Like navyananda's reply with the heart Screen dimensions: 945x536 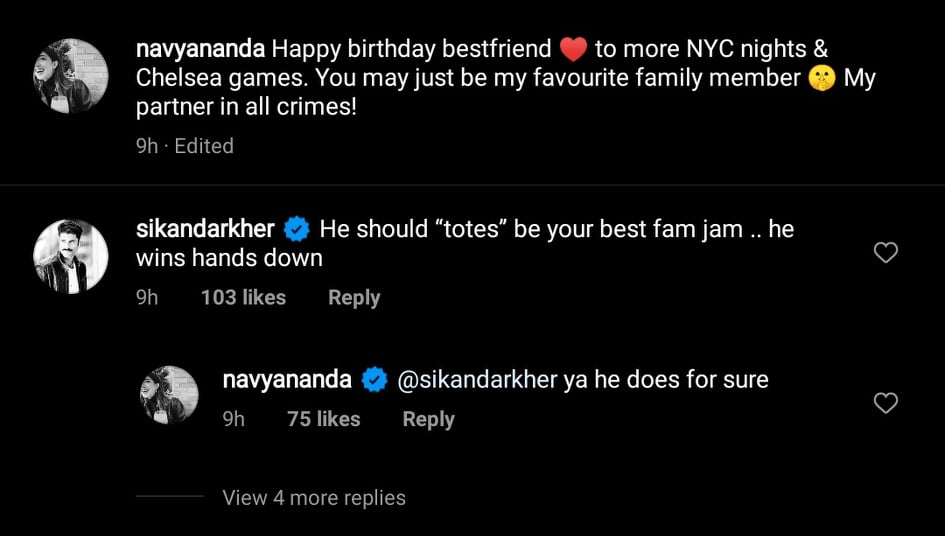point(885,403)
